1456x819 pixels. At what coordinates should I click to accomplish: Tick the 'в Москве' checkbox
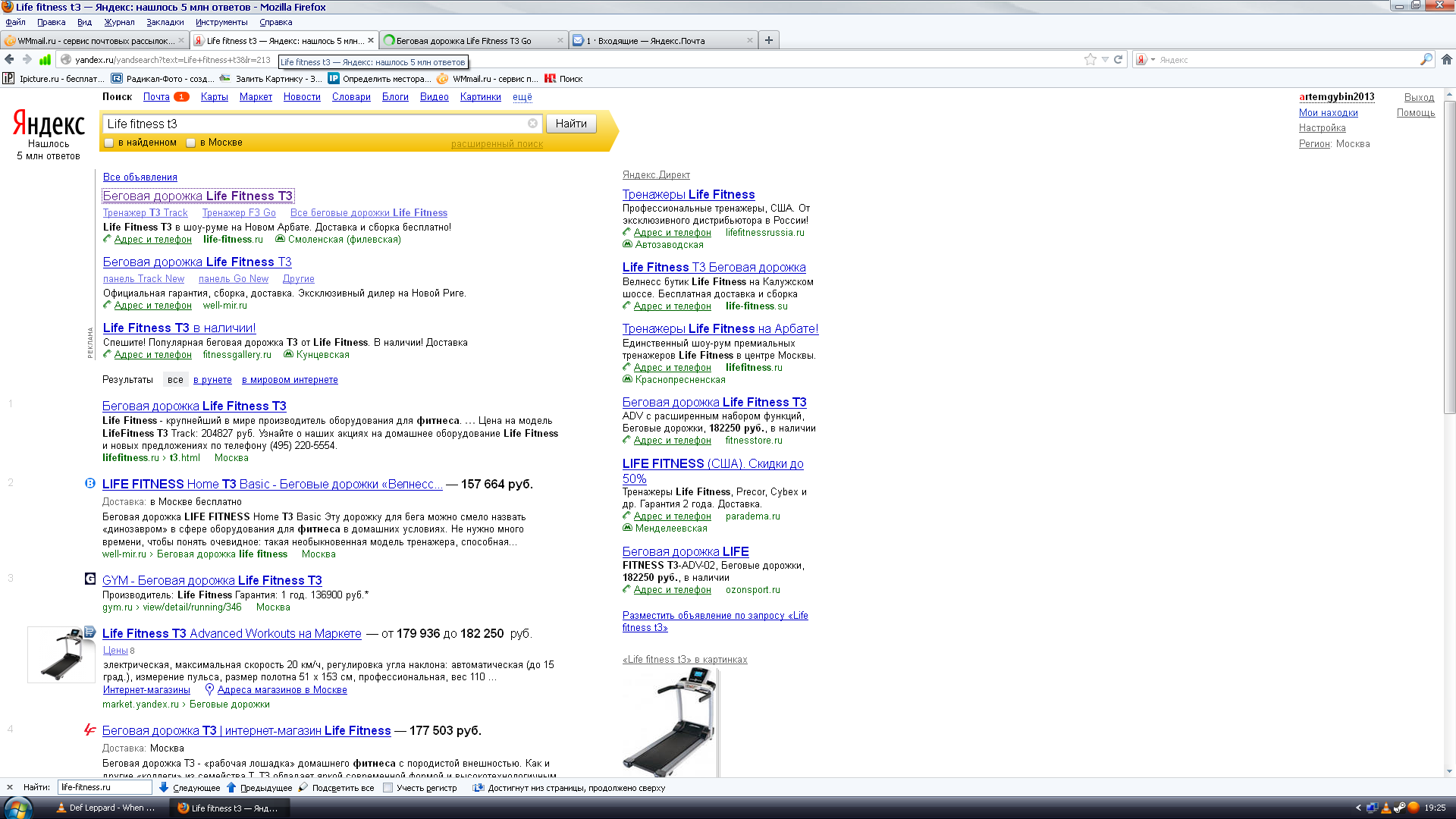191,143
